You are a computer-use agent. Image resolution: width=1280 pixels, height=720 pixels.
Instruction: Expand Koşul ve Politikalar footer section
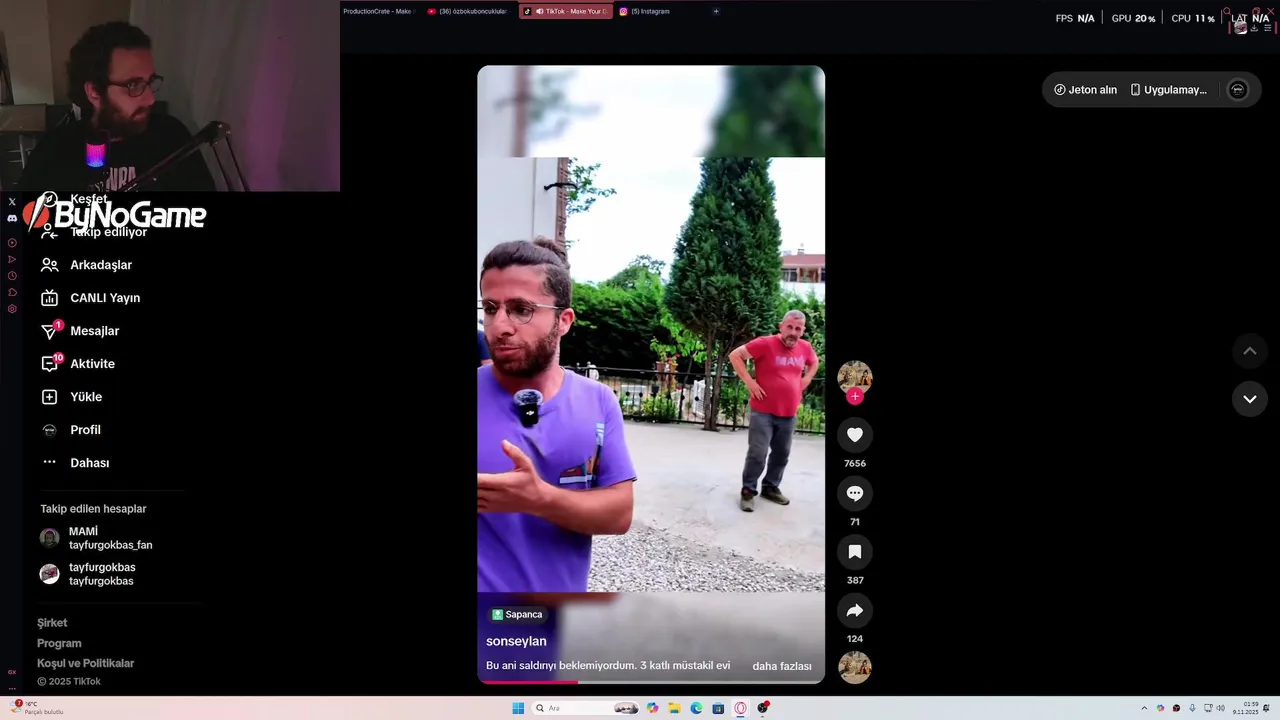tap(85, 663)
